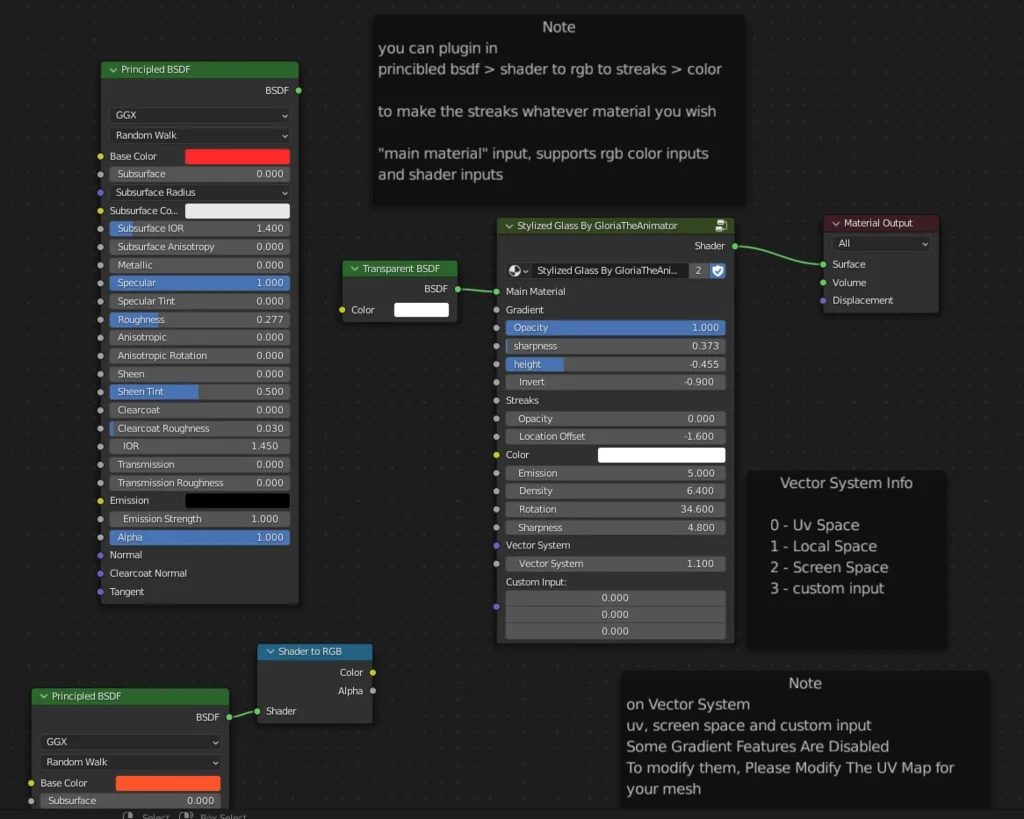Click the Shader input socket on Shader to RGB

click(258, 711)
